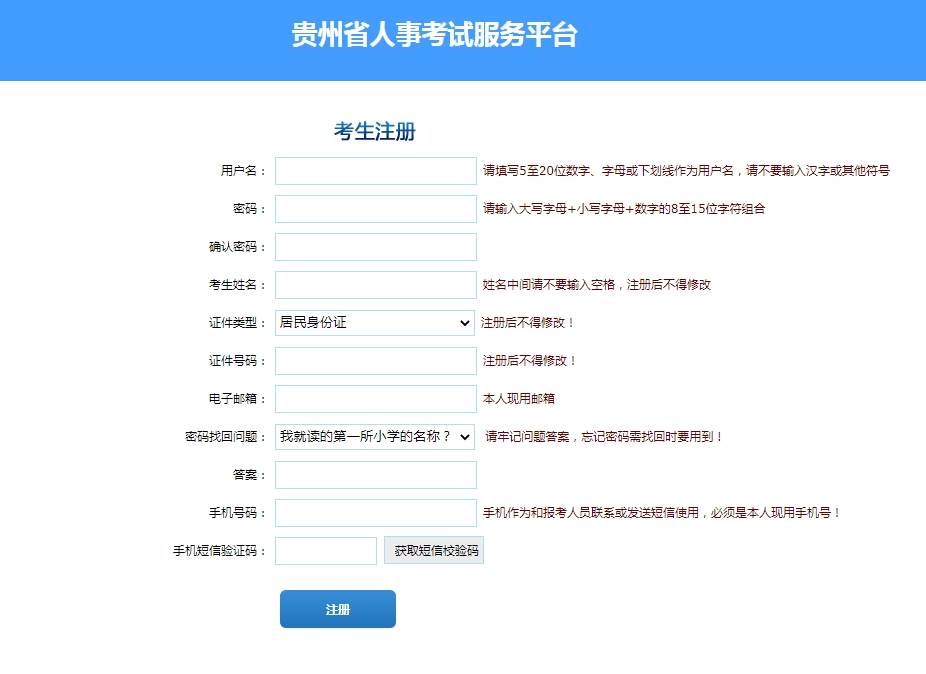
Task: Open the 证件类型 dropdown showing 居民身份证
Action: 375,323
